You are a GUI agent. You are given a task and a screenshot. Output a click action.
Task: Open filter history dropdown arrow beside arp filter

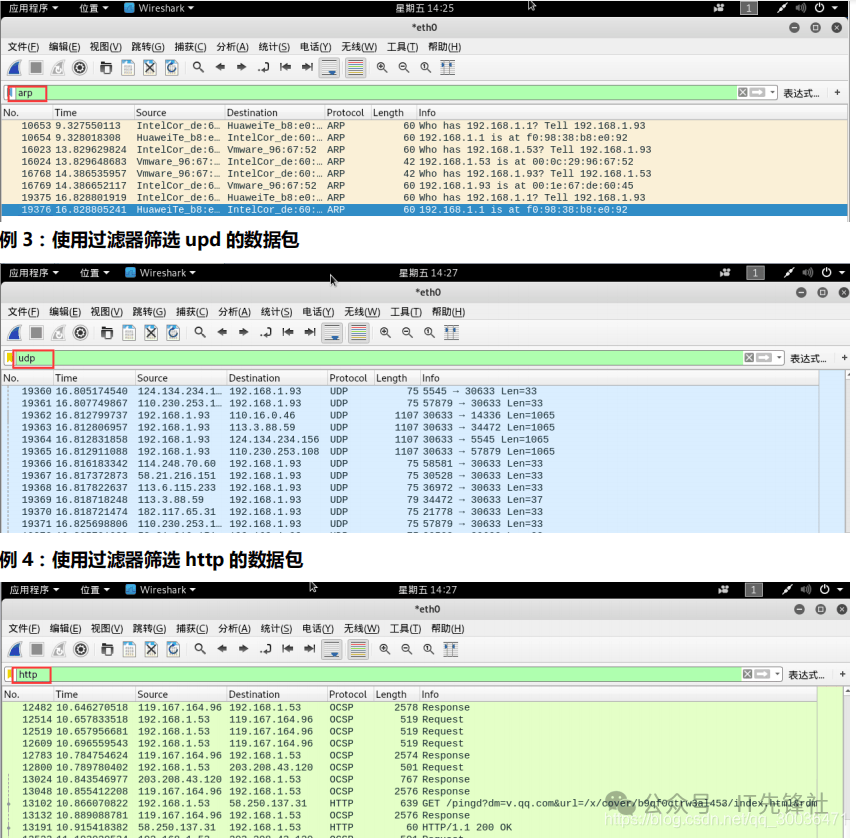point(772,93)
